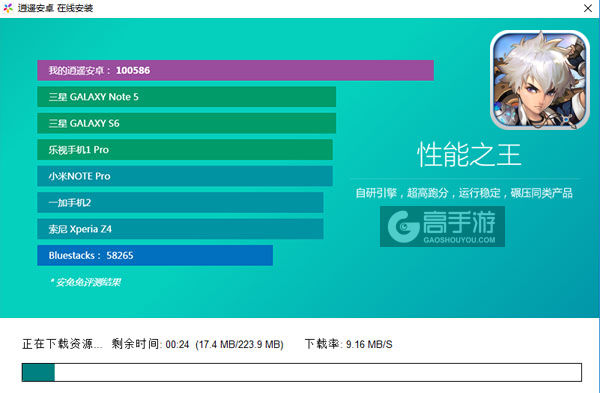This screenshot has height=393, width=600.
Task: Click the 小米NOTE Pro benchmark bar
Action: coord(185,176)
